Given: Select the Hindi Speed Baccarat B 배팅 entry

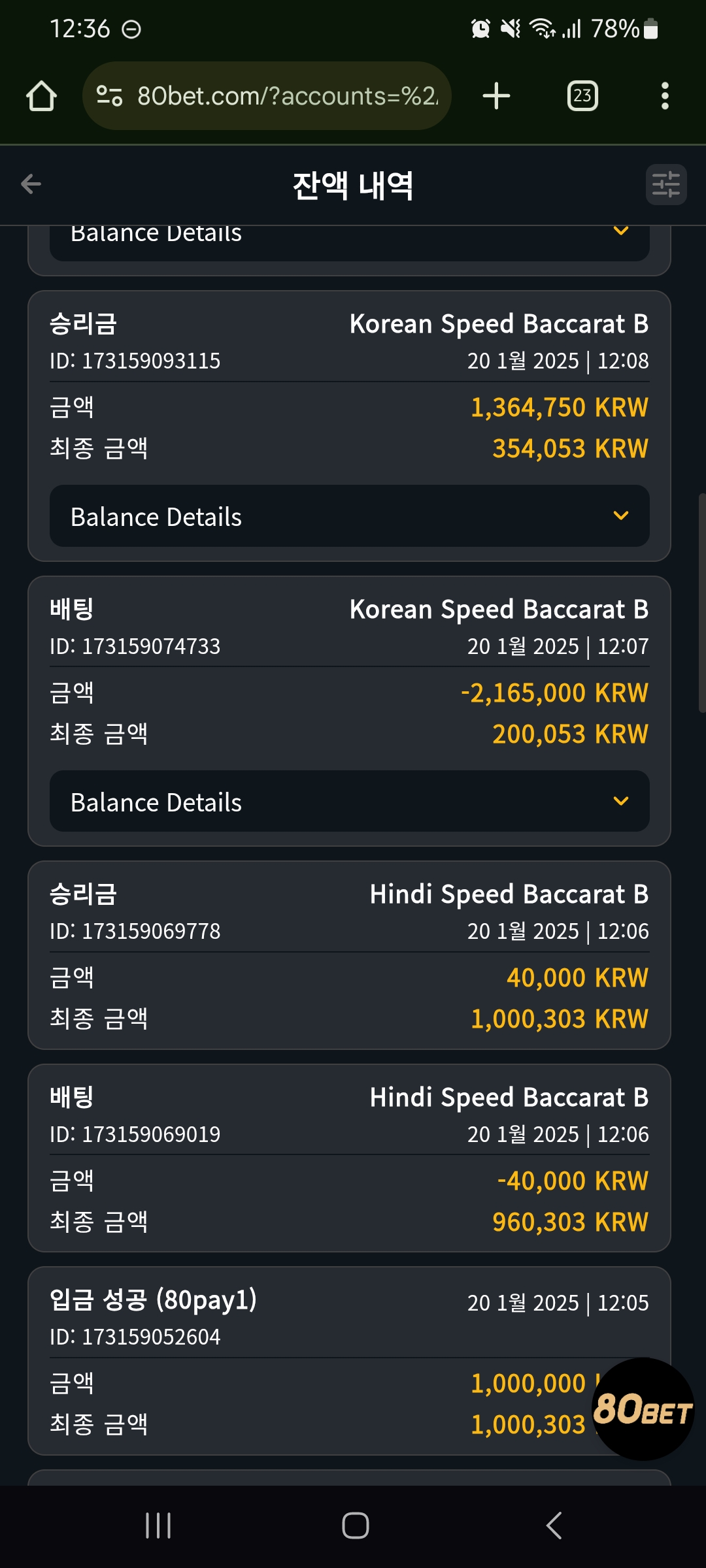Looking at the screenshot, I should (x=350, y=1158).
